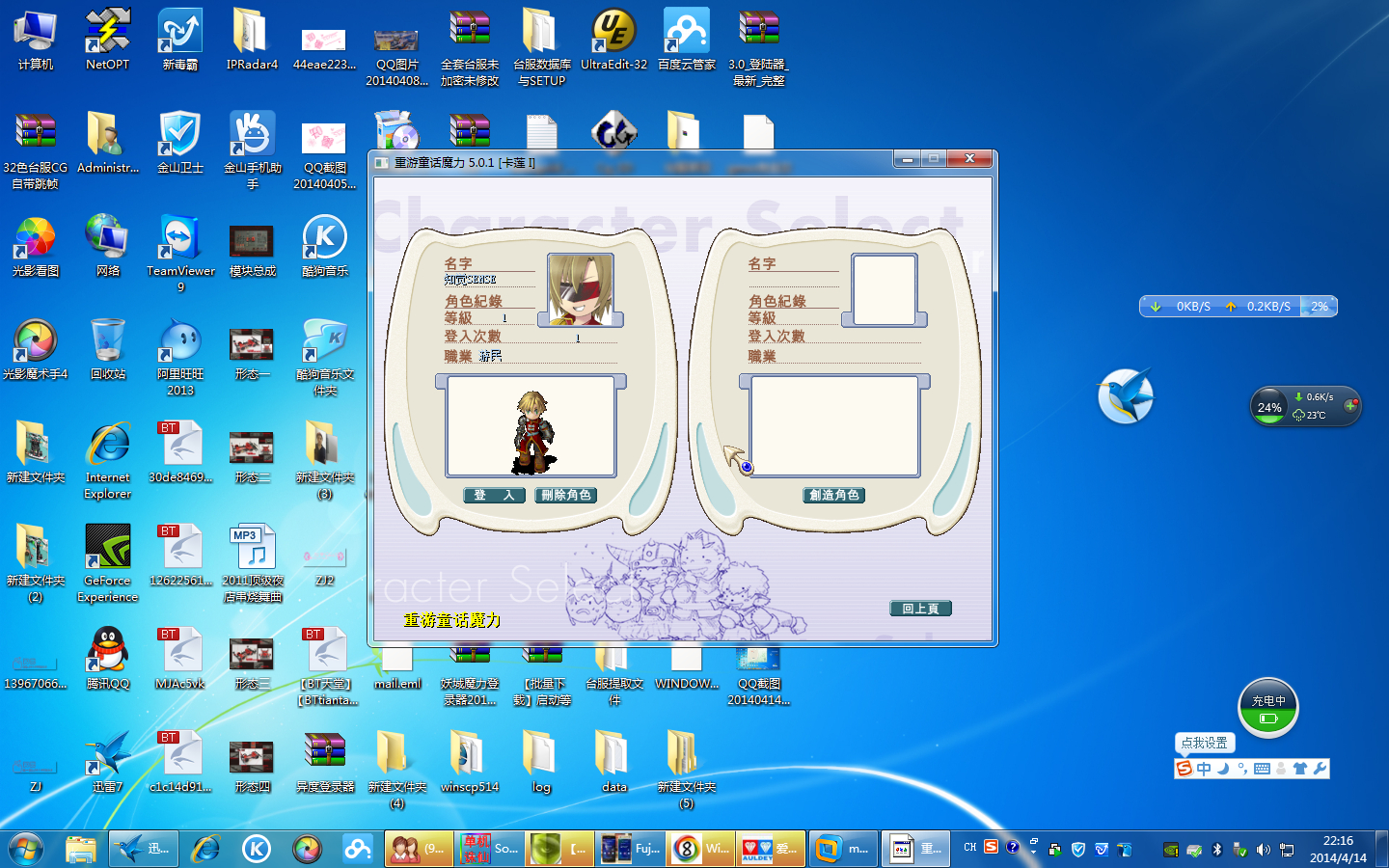Click the 登入 login button
The height and width of the screenshot is (868, 1389).
(494, 495)
